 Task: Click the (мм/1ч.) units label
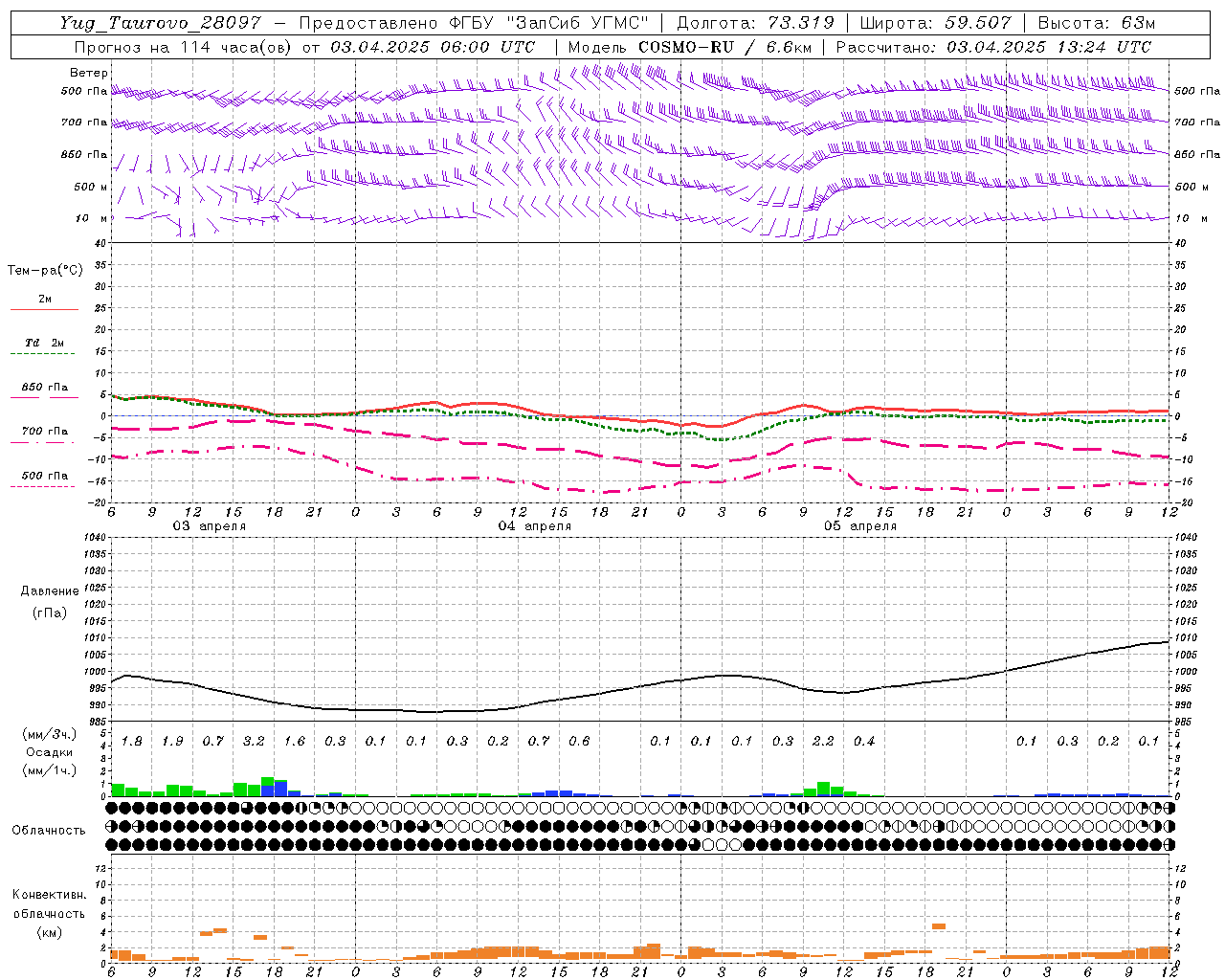coord(49,770)
